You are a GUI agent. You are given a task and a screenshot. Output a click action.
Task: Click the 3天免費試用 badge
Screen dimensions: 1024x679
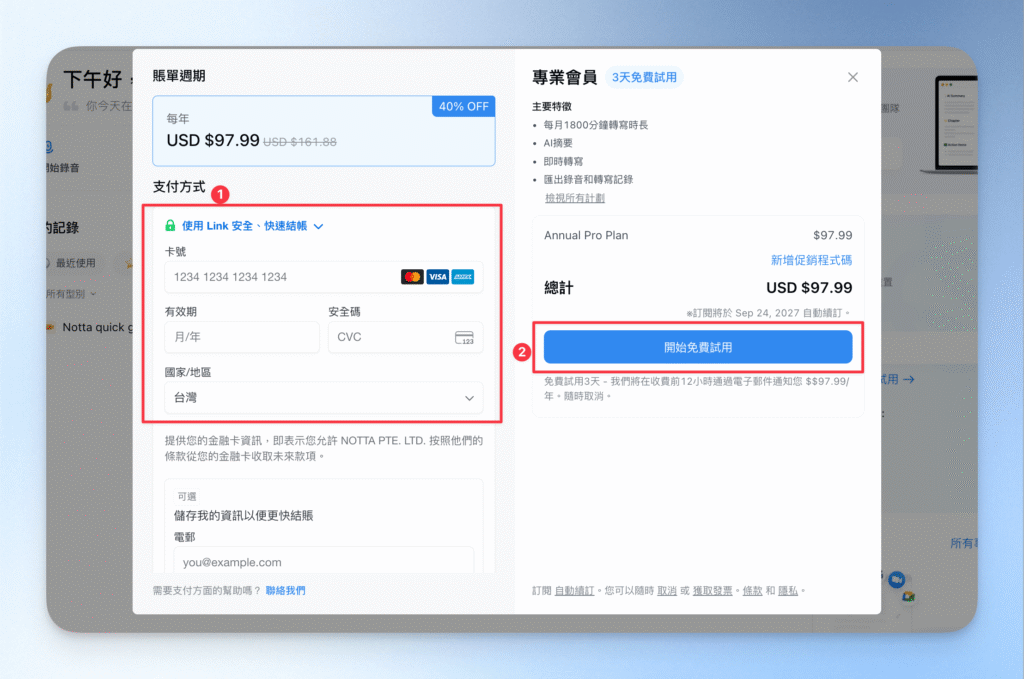644,77
